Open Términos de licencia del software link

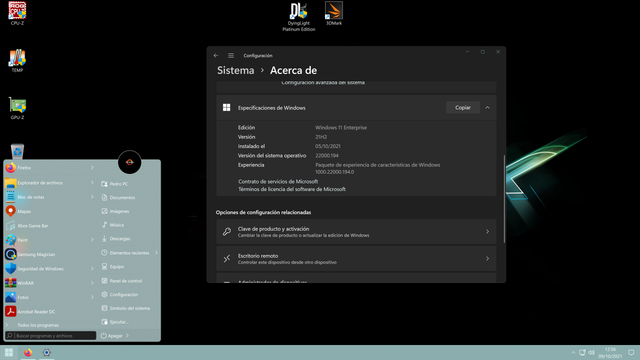[x=292, y=189]
